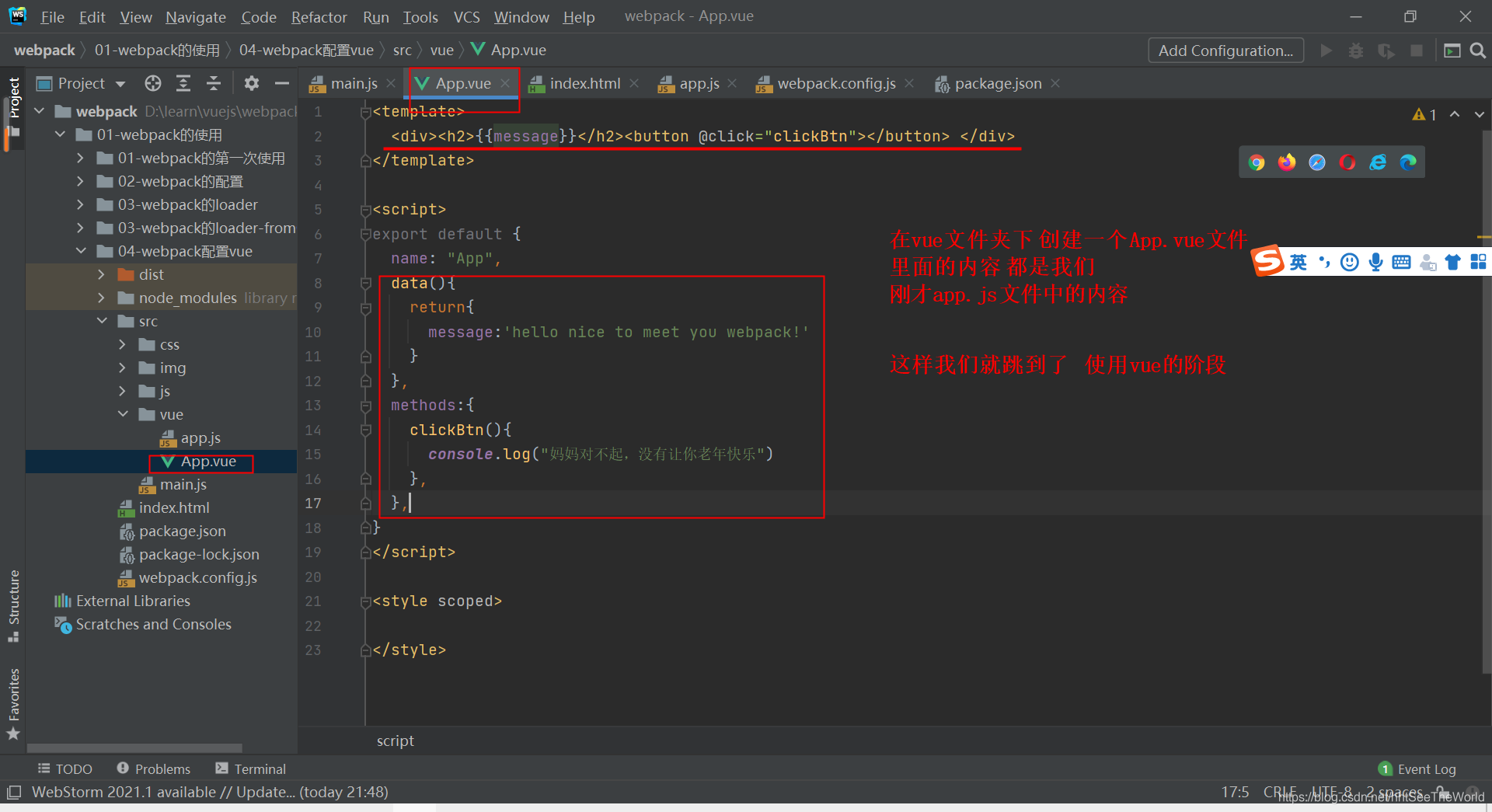Expand the dist folder
1492x812 pixels.
pos(101,274)
